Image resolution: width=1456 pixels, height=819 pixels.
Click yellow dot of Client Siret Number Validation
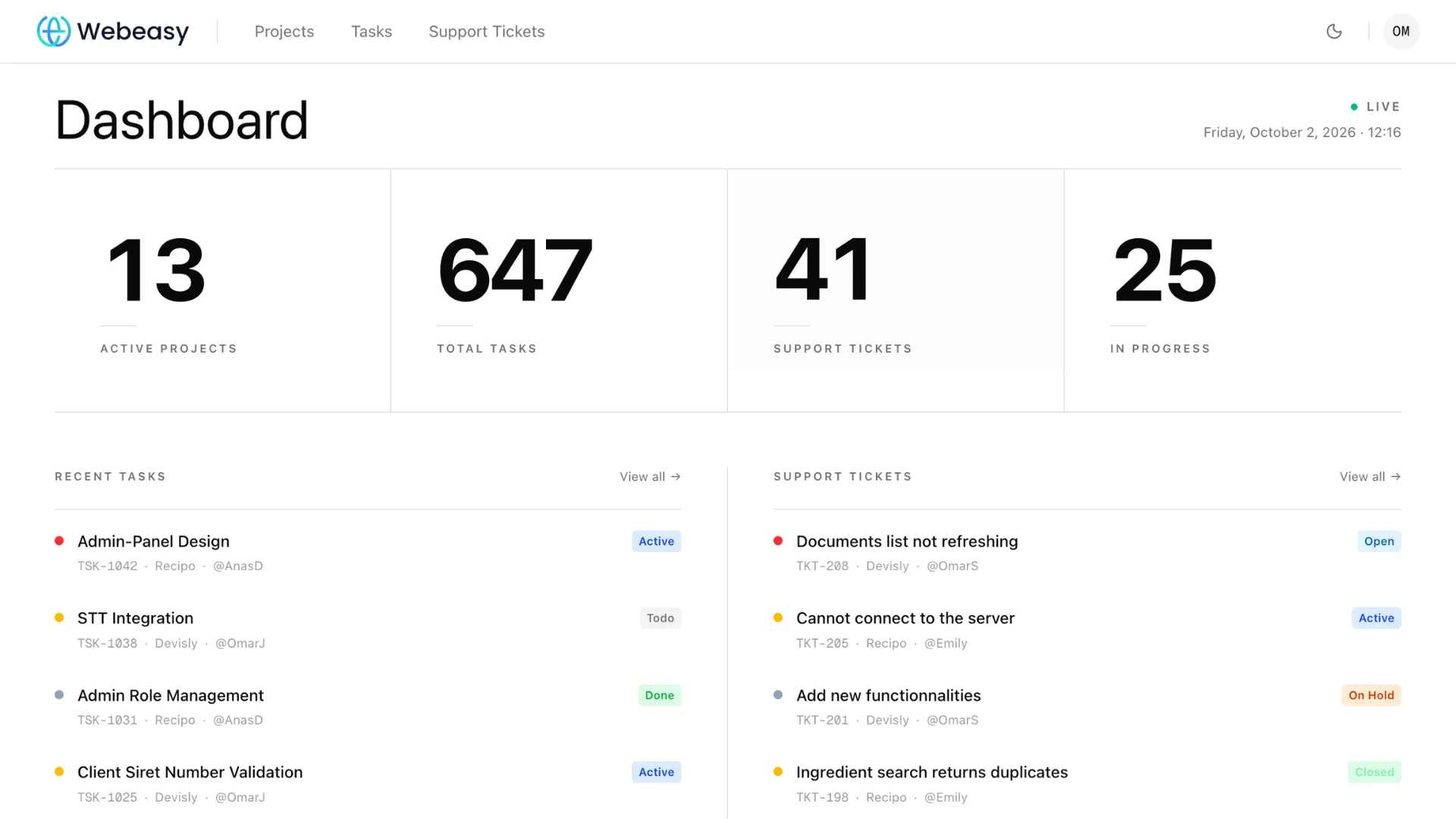coord(59,771)
